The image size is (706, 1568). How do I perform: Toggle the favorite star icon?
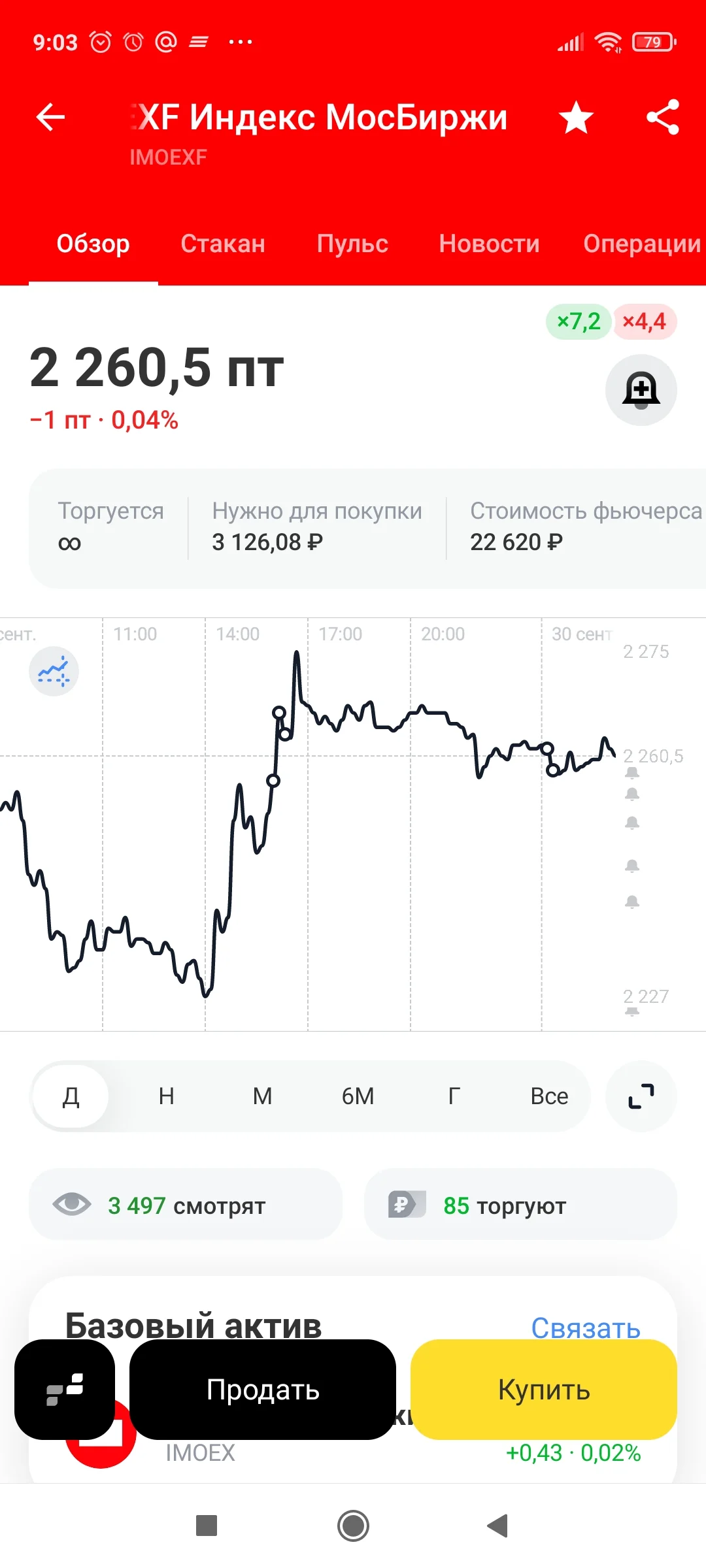pyautogui.click(x=576, y=118)
